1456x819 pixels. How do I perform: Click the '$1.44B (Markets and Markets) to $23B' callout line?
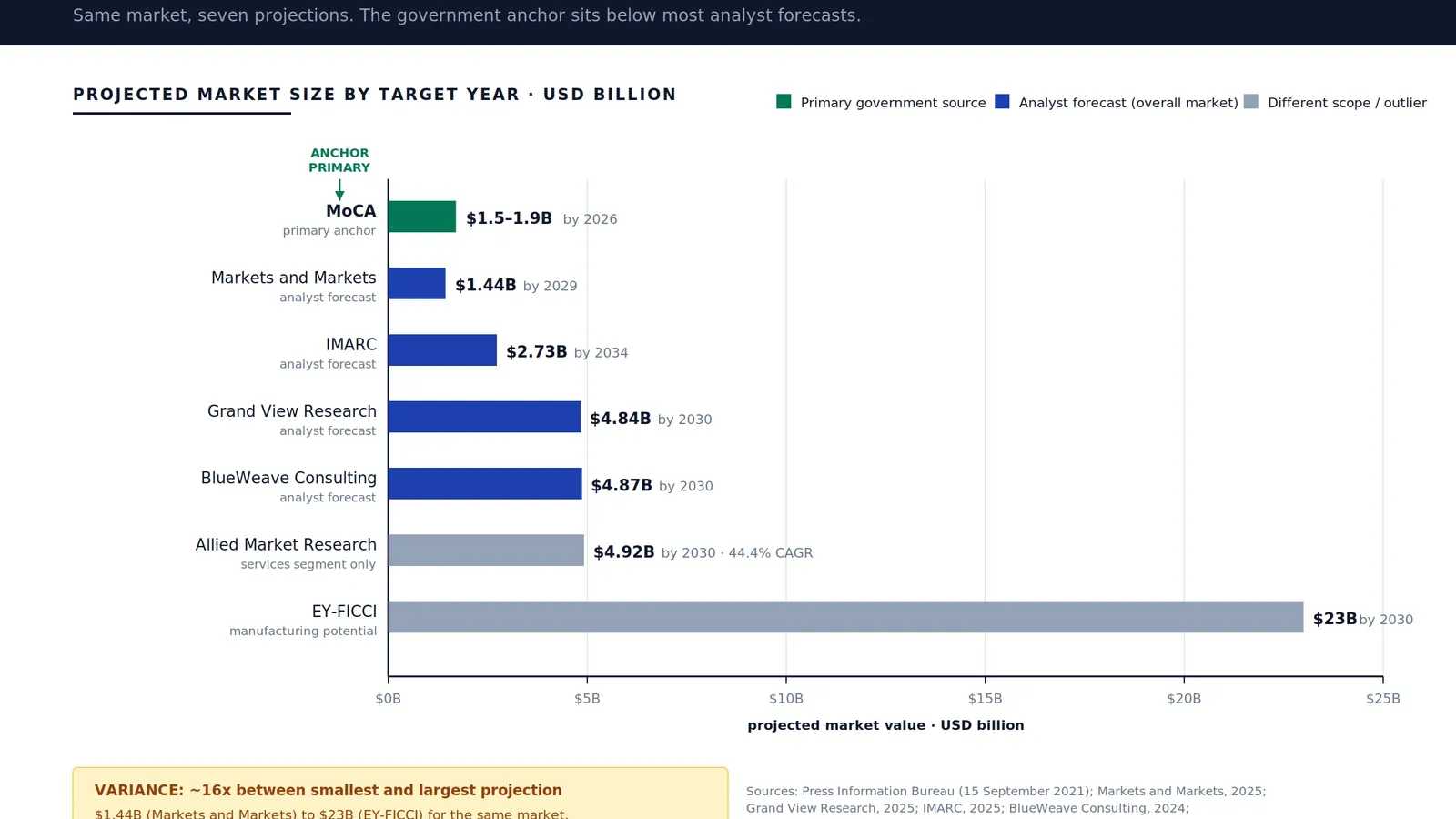tap(331, 814)
